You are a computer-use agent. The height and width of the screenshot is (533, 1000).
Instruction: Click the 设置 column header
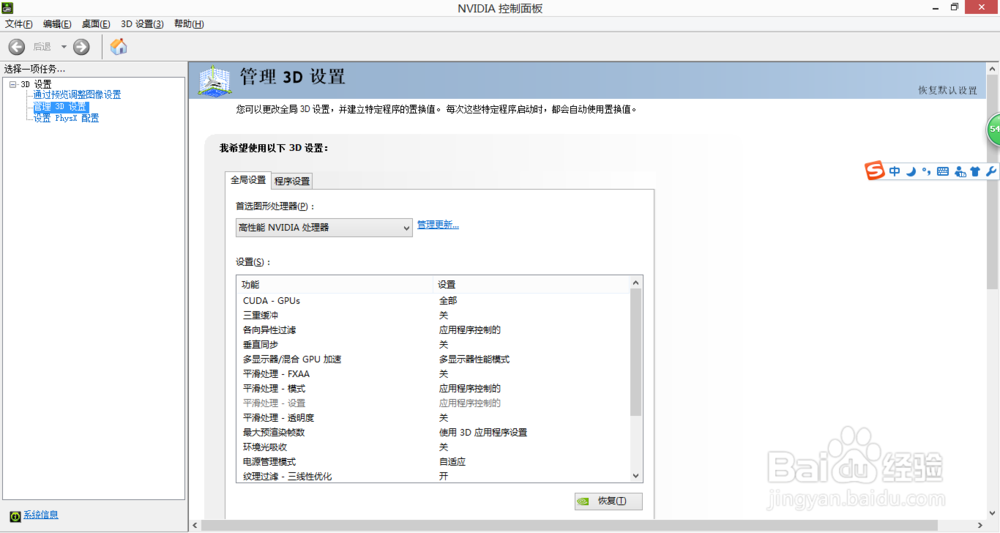[x=531, y=284]
